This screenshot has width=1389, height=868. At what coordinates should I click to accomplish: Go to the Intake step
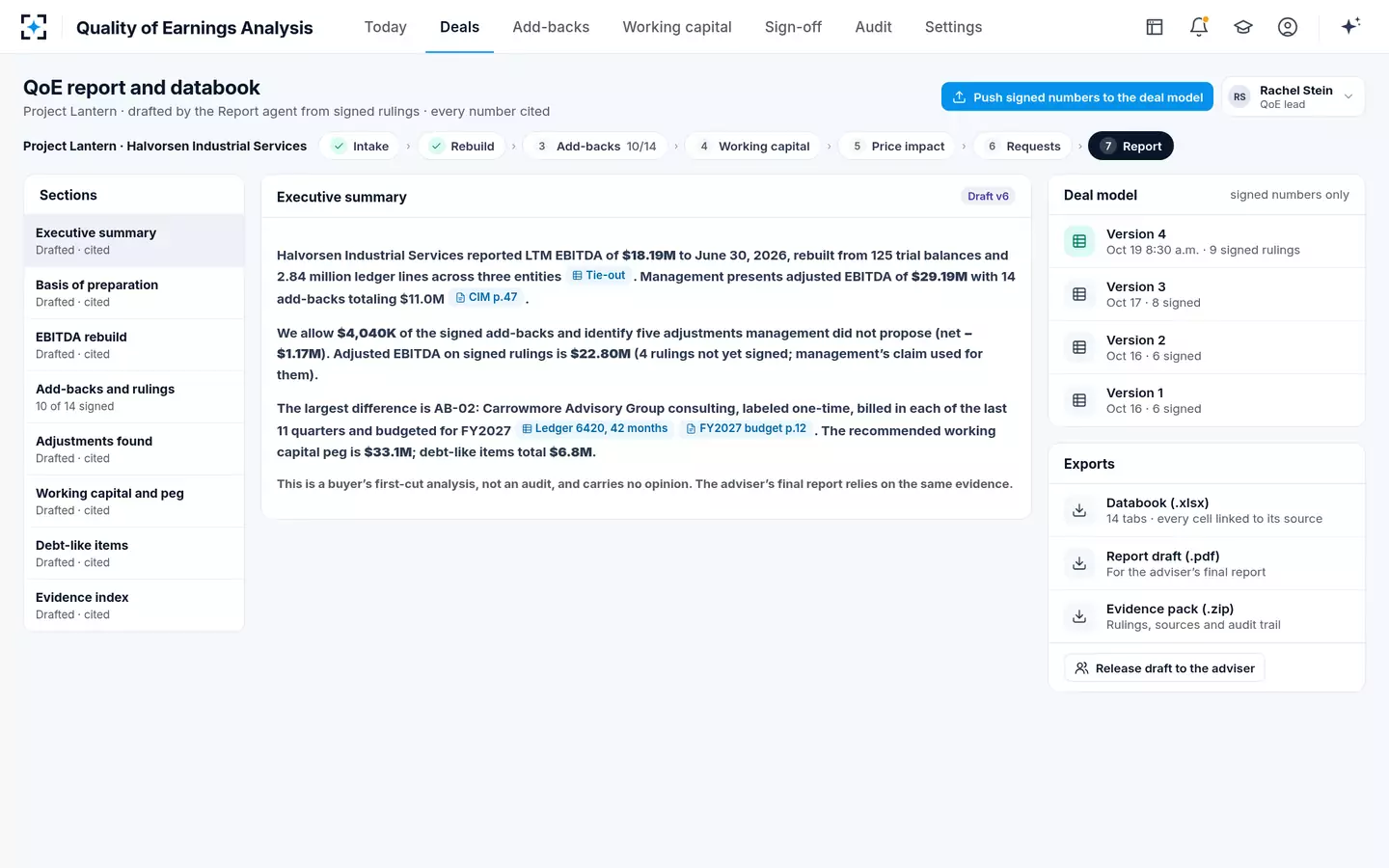[x=360, y=146]
